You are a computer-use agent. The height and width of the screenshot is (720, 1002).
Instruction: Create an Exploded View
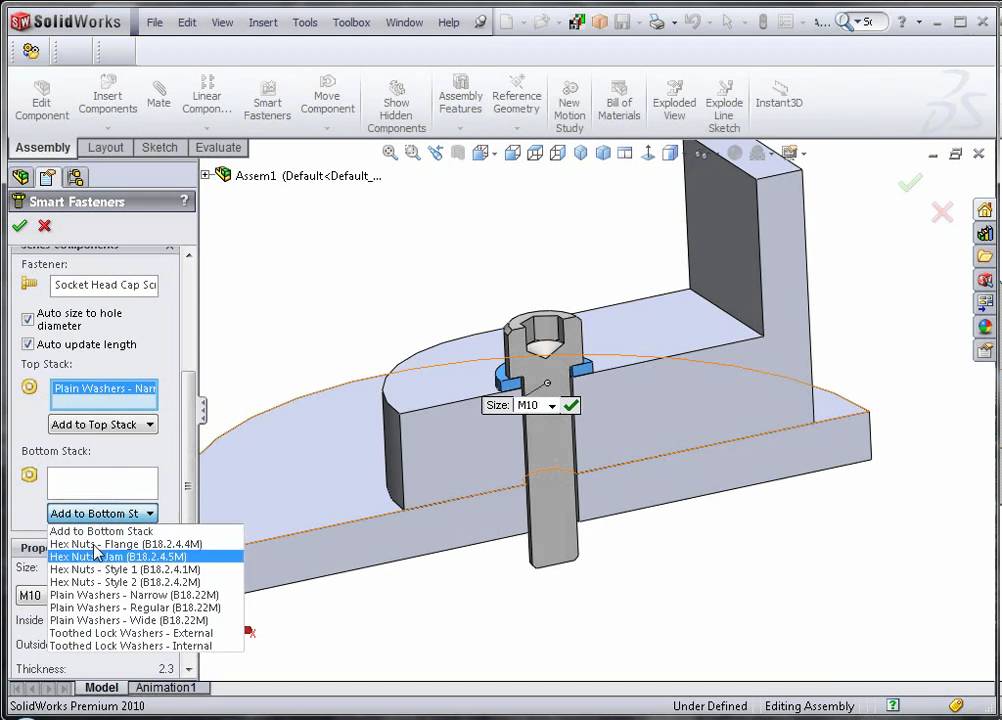tap(674, 100)
